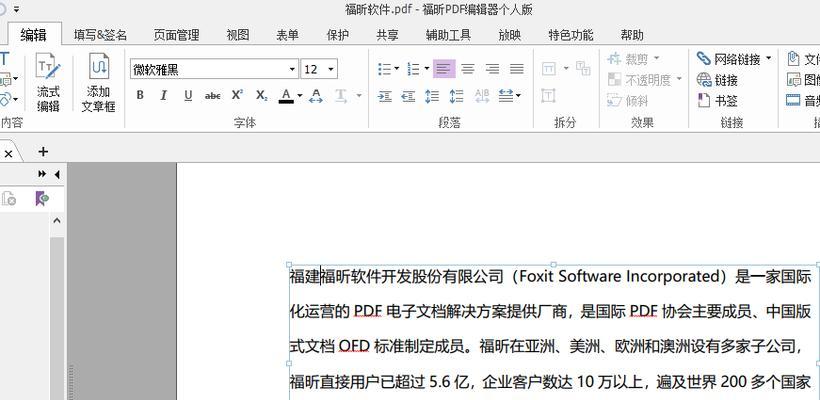Click the grayed character scale AB icon
The image size is (820, 400).
(482, 96)
